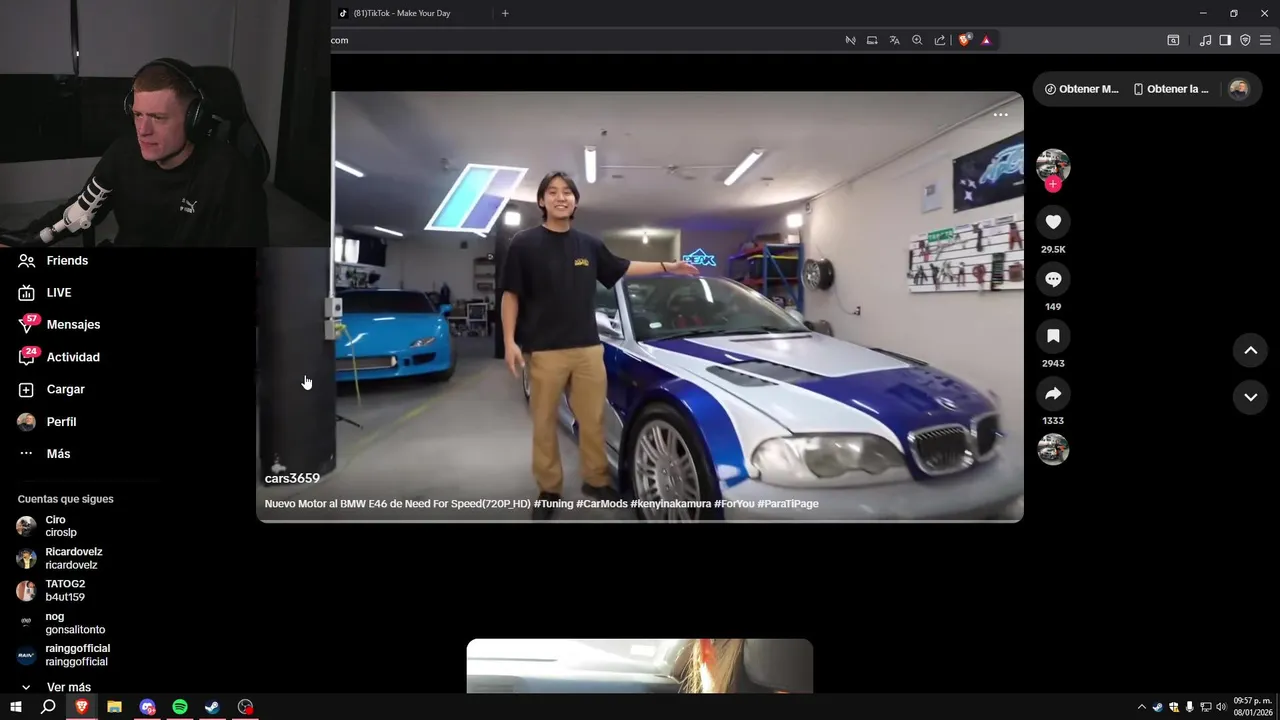The image size is (1280, 720).
Task: Open a new browser tab with plus
Action: pos(505,13)
